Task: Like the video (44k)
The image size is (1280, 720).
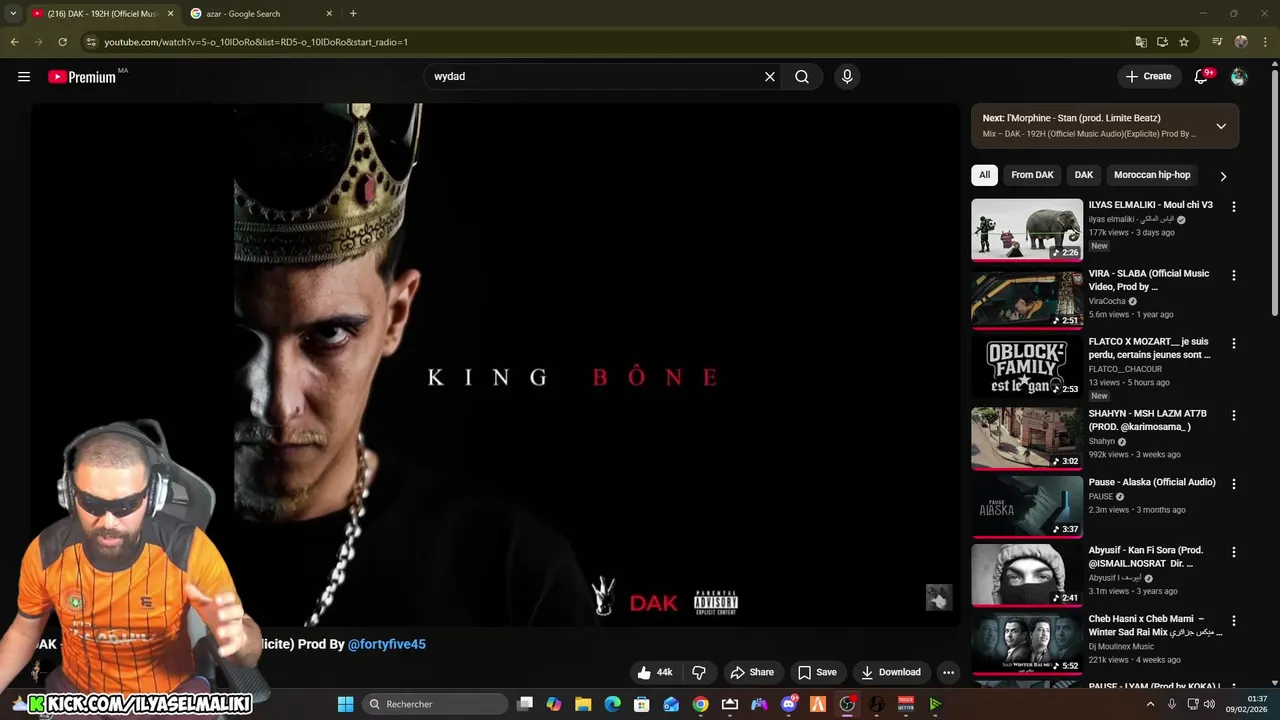Action: click(655, 672)
